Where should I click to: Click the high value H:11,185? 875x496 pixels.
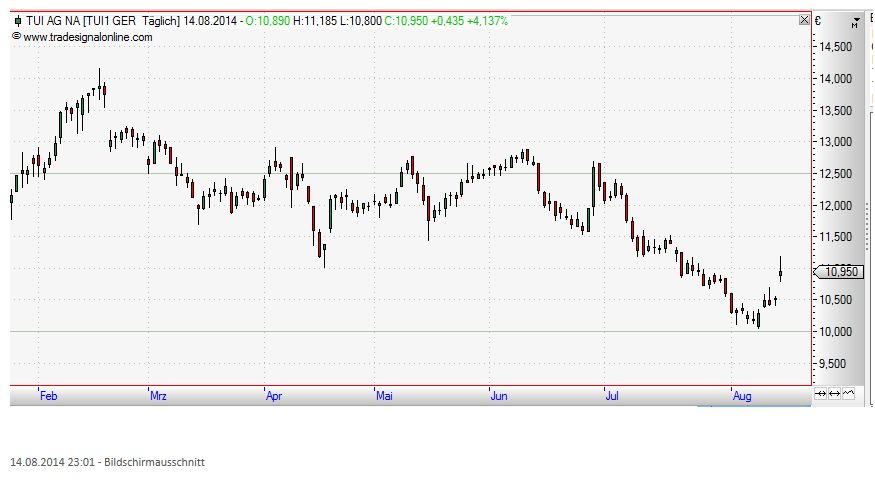(x=315, y=21)
